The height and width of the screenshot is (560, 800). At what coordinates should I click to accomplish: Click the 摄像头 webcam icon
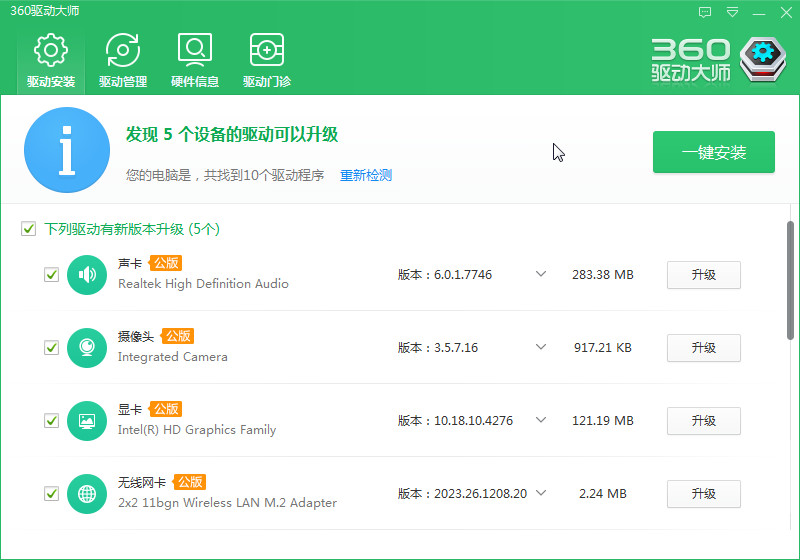[x=87, y=348]
